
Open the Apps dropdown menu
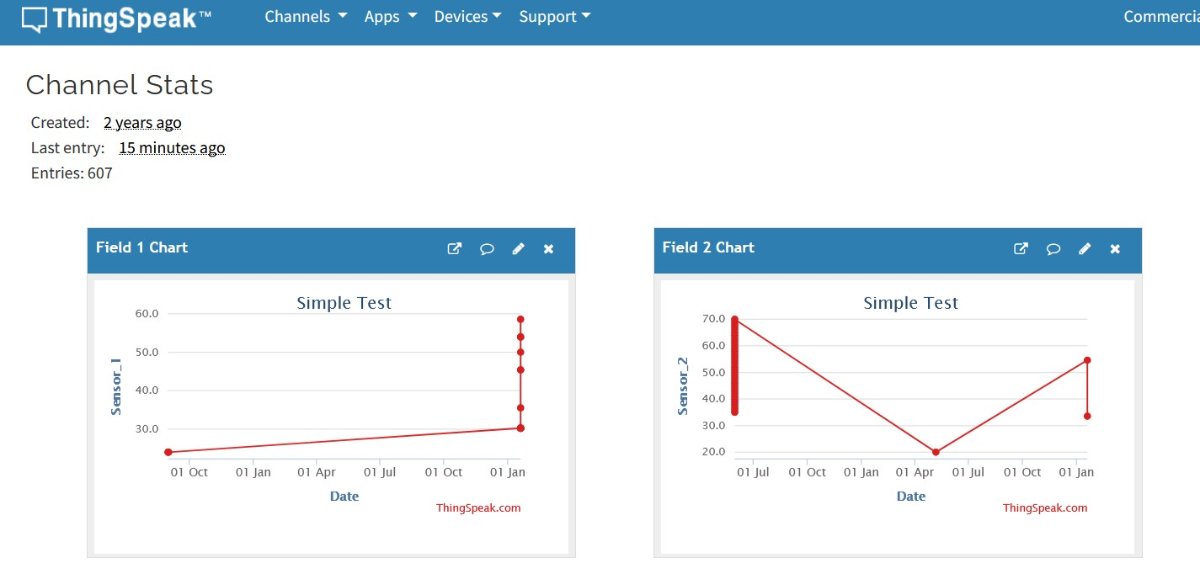tap(389, 17)
